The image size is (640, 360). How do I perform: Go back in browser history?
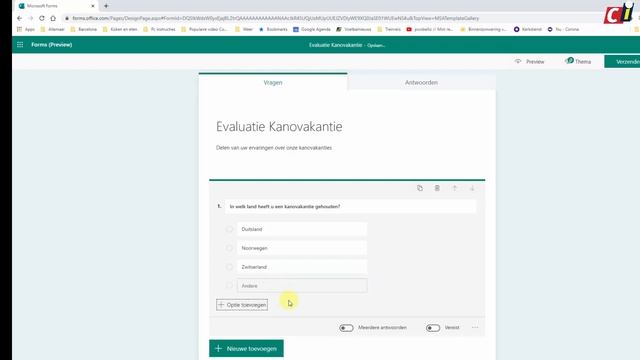[x=19, y=18]
